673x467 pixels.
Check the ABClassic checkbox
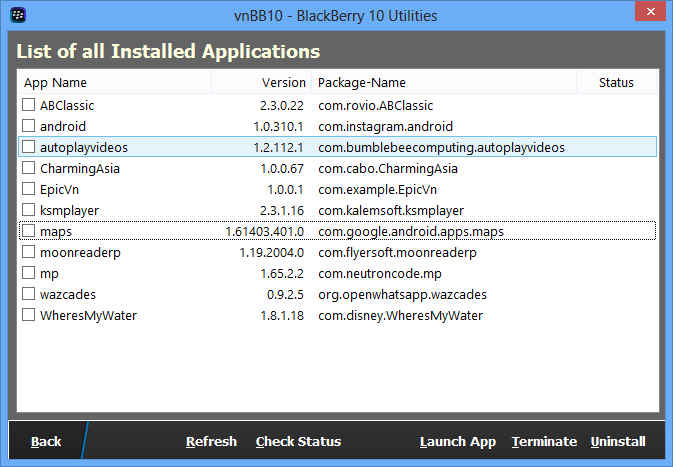coord(28,105)
